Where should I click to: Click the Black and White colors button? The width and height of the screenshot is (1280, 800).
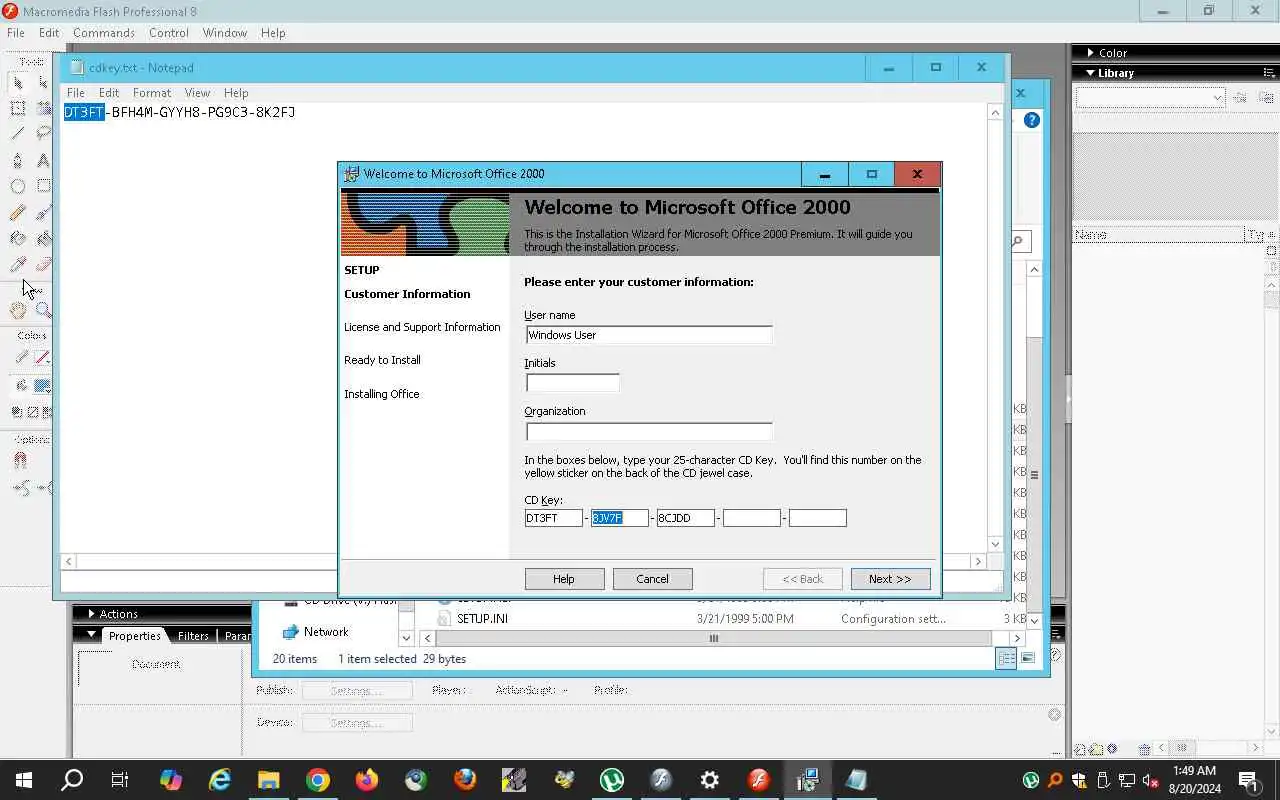pos(17,411)
